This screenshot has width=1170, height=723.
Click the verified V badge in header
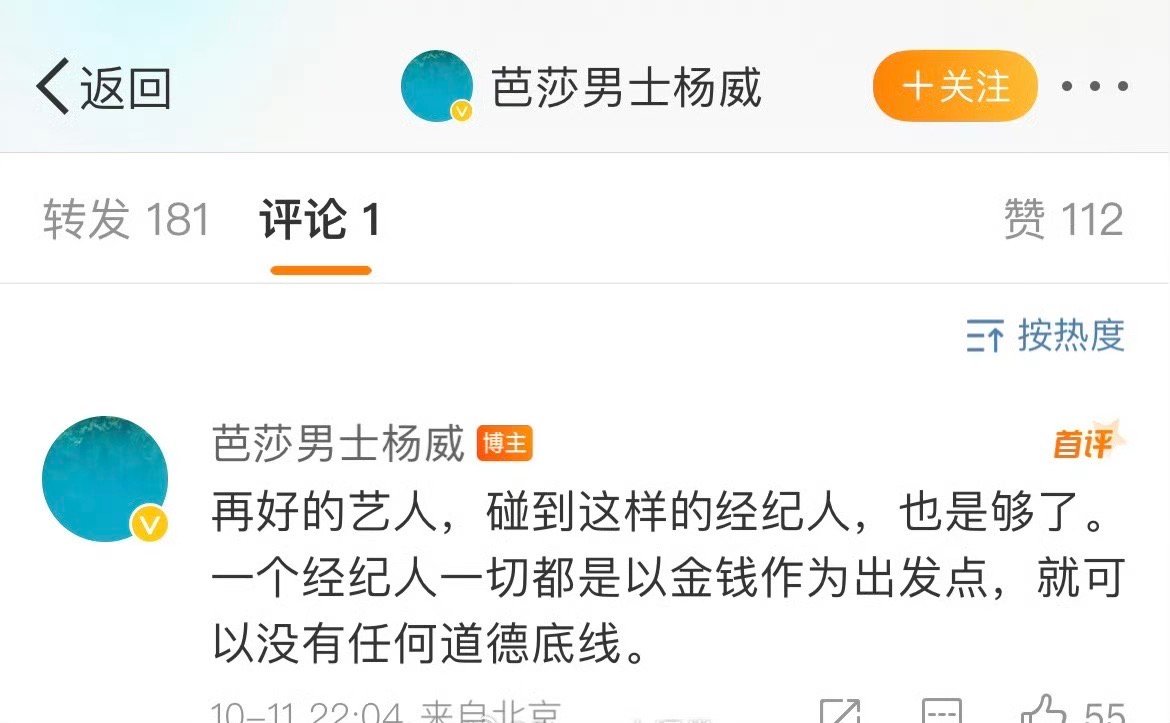(x=462, y=111)
